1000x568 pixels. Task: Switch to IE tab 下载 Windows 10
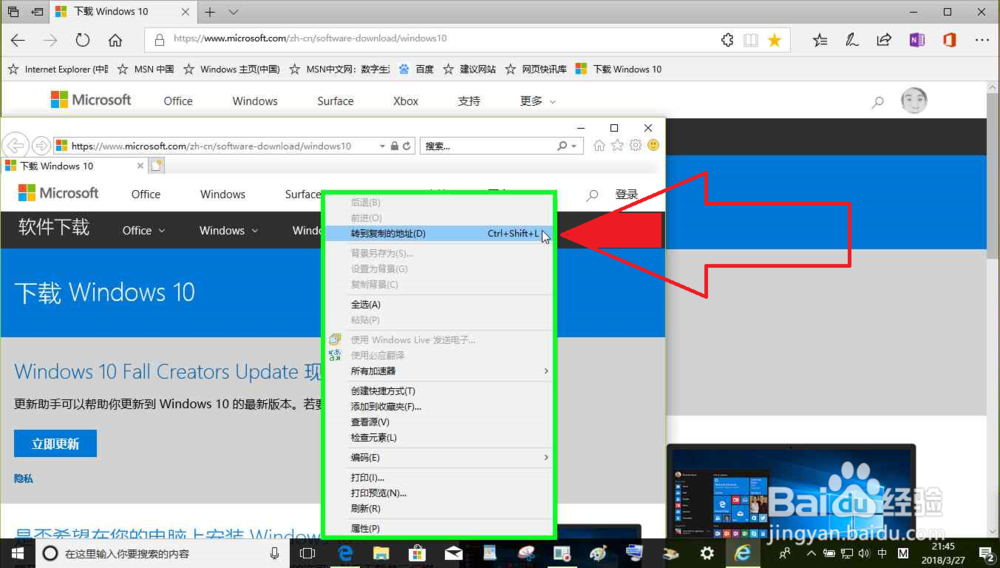pyautogui.click(x=74, y=166)
